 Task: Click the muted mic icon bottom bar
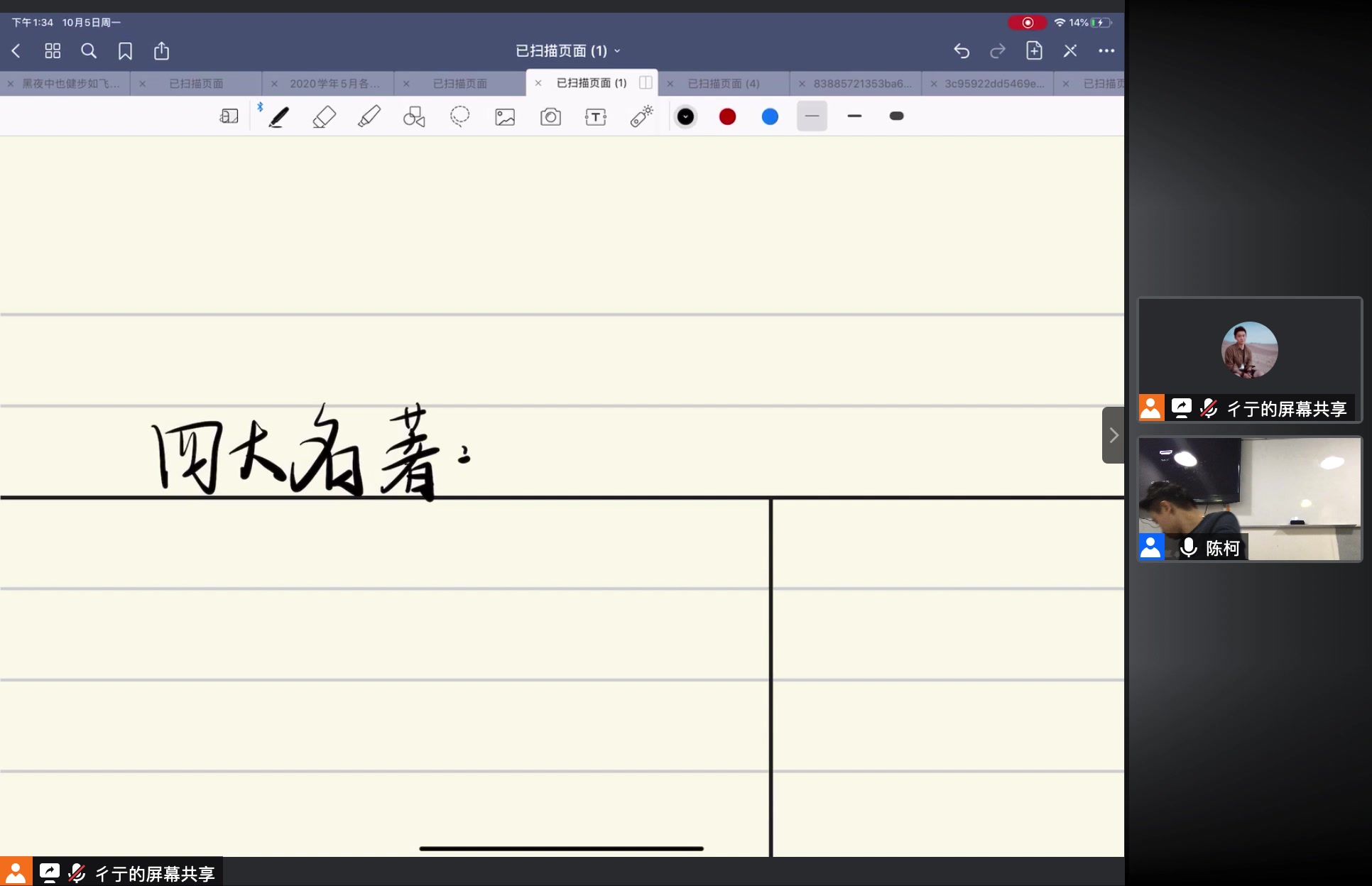pos(77,873)
